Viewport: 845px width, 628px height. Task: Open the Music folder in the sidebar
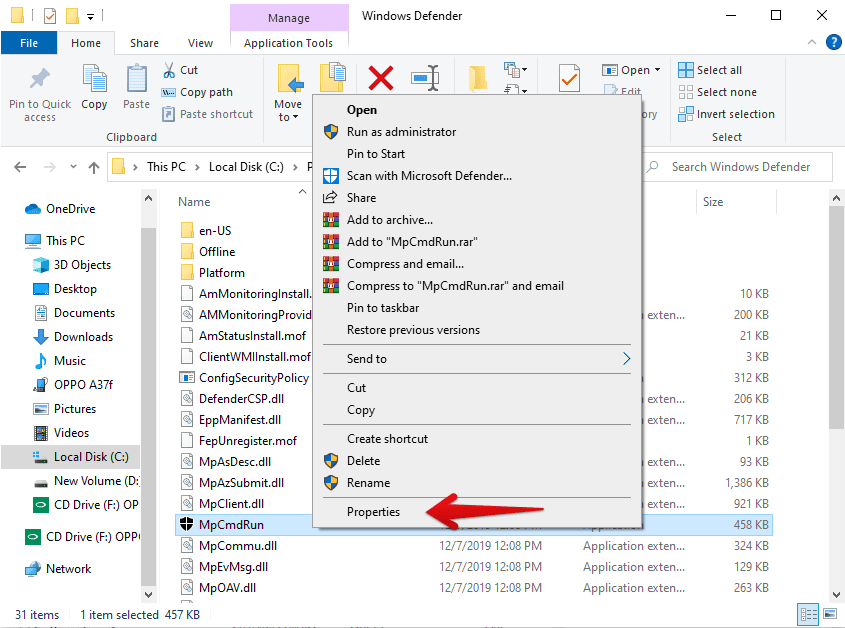(x=59, y=361)
